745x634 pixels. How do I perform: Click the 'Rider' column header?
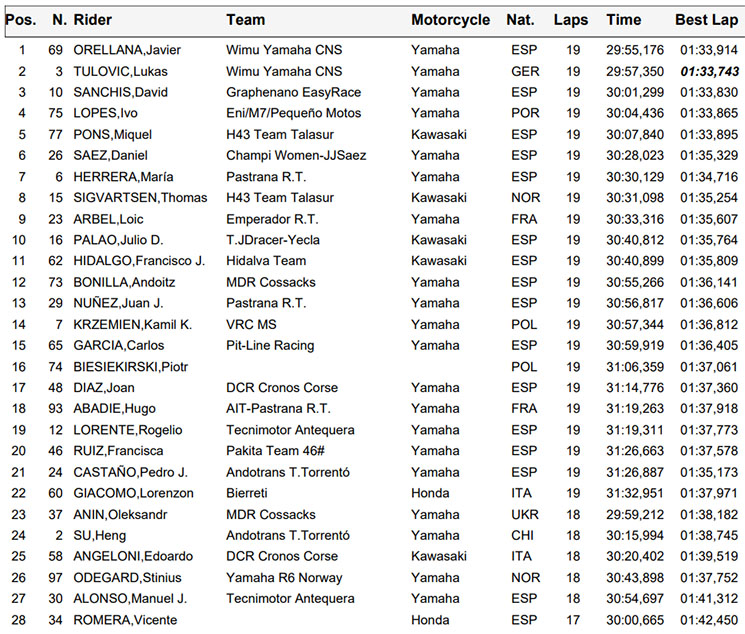pyautogui.click(x=93, y=20)
